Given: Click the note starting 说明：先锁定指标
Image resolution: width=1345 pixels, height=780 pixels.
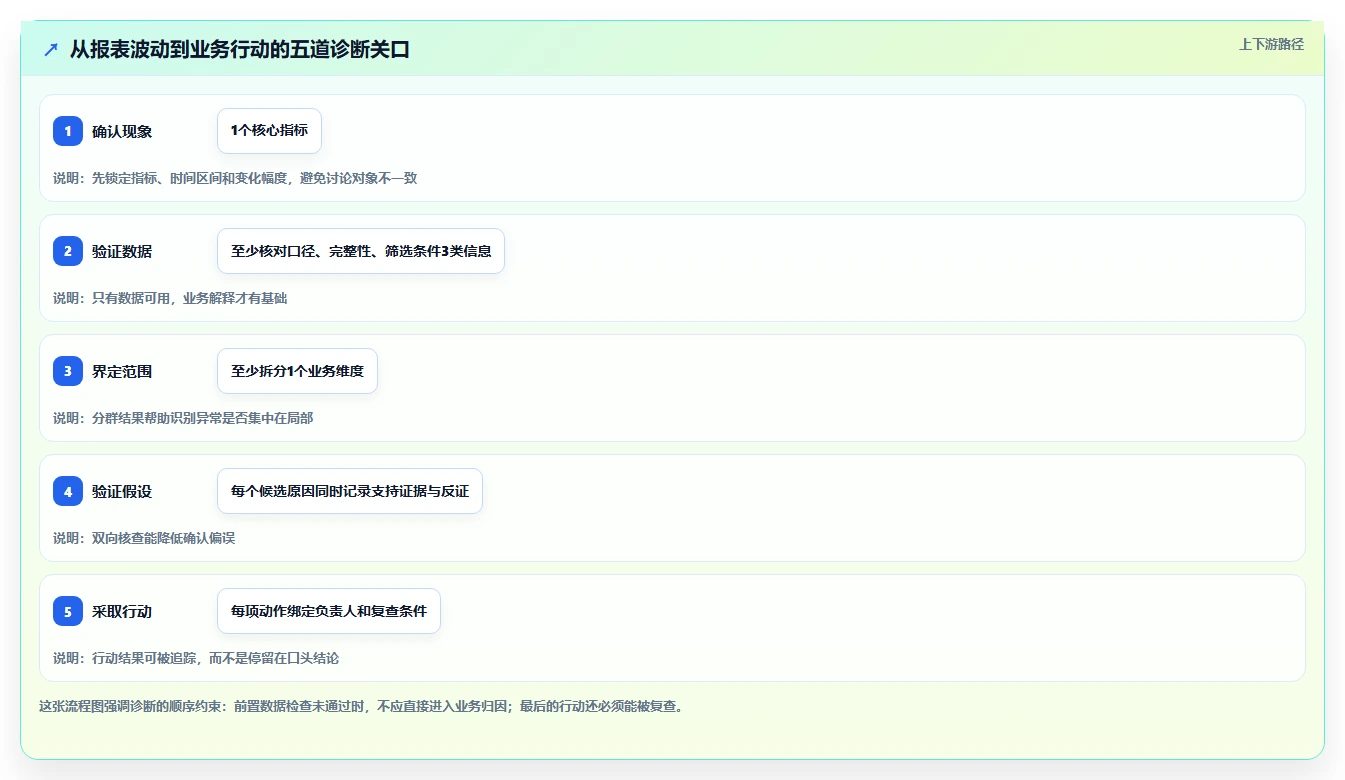Looking at the screenshot, I should pyautogui.click(x=235, y=178).
